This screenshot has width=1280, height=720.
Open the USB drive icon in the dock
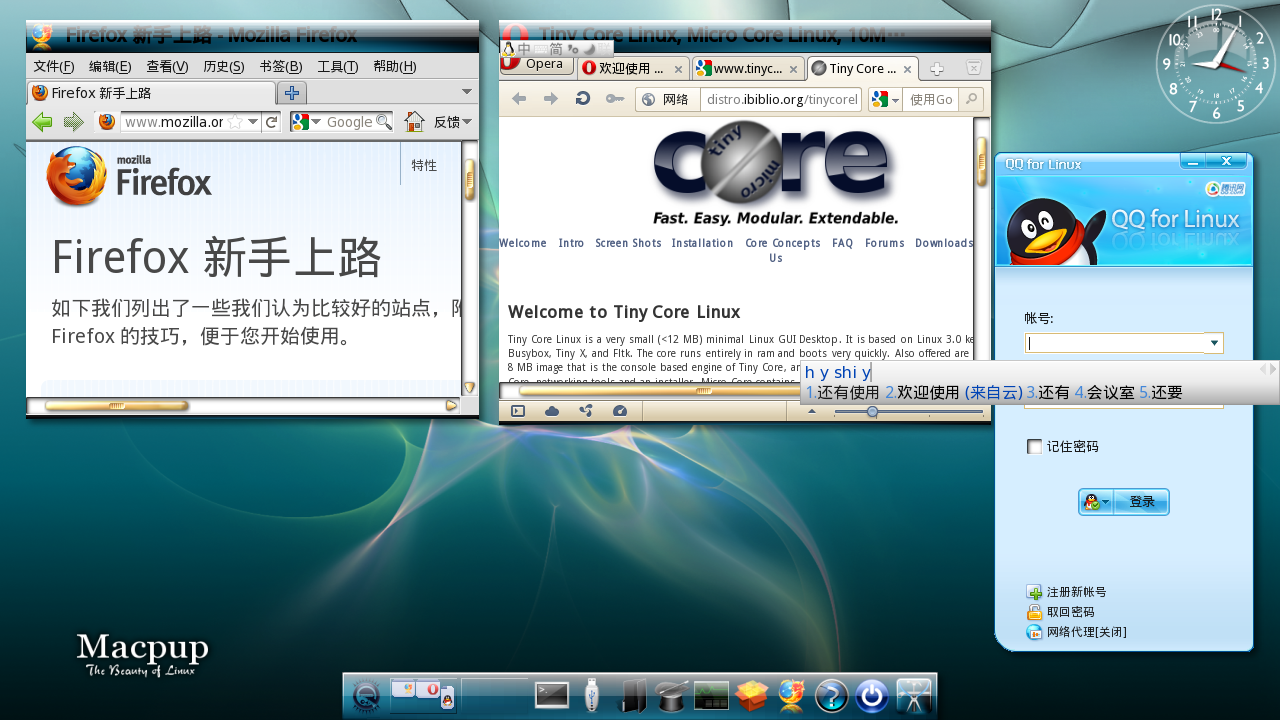click(x=592, y=695)
